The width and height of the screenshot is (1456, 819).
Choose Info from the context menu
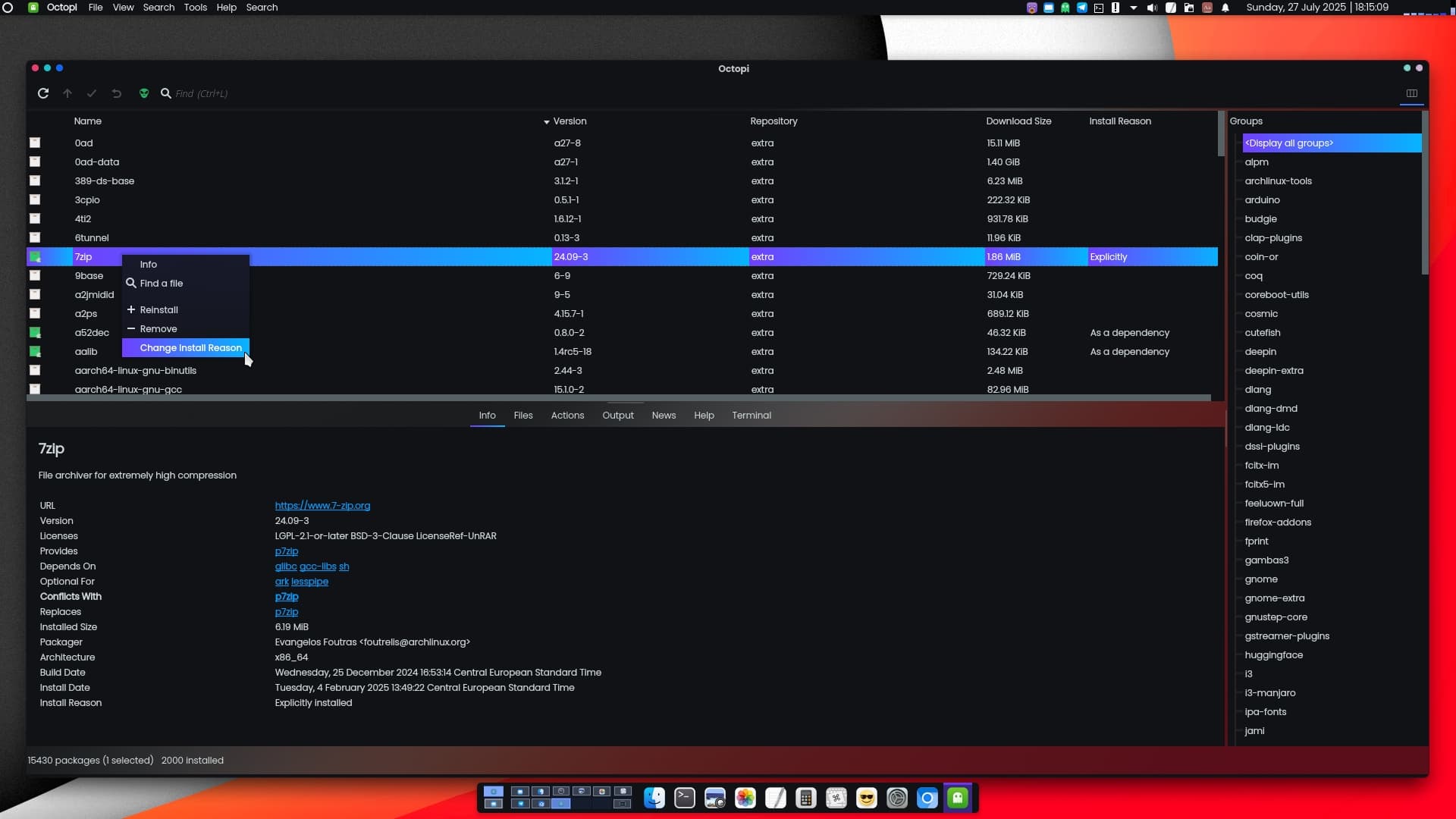[186, 265]
